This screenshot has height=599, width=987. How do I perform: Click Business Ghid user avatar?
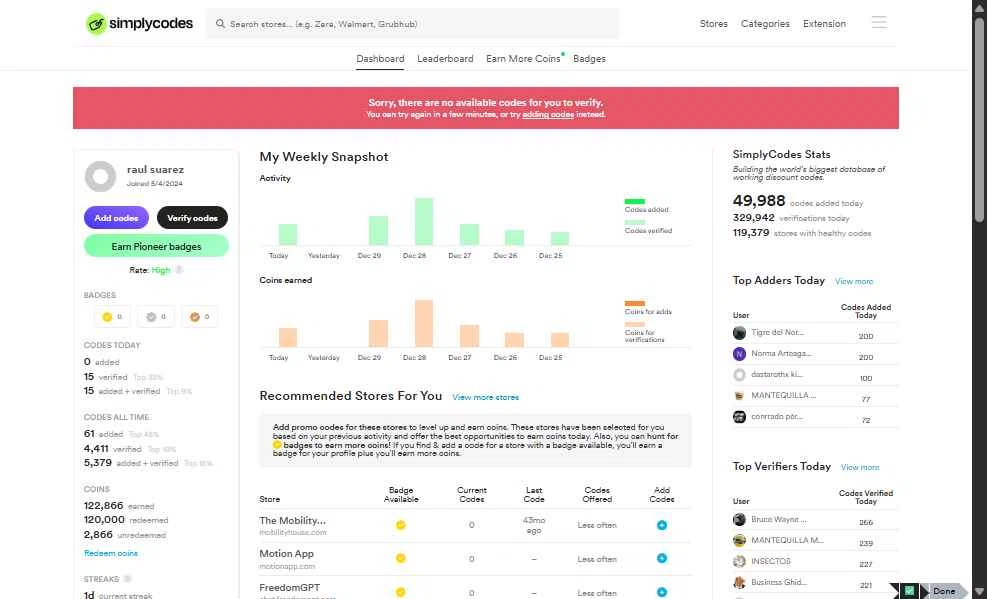(740, 583)
